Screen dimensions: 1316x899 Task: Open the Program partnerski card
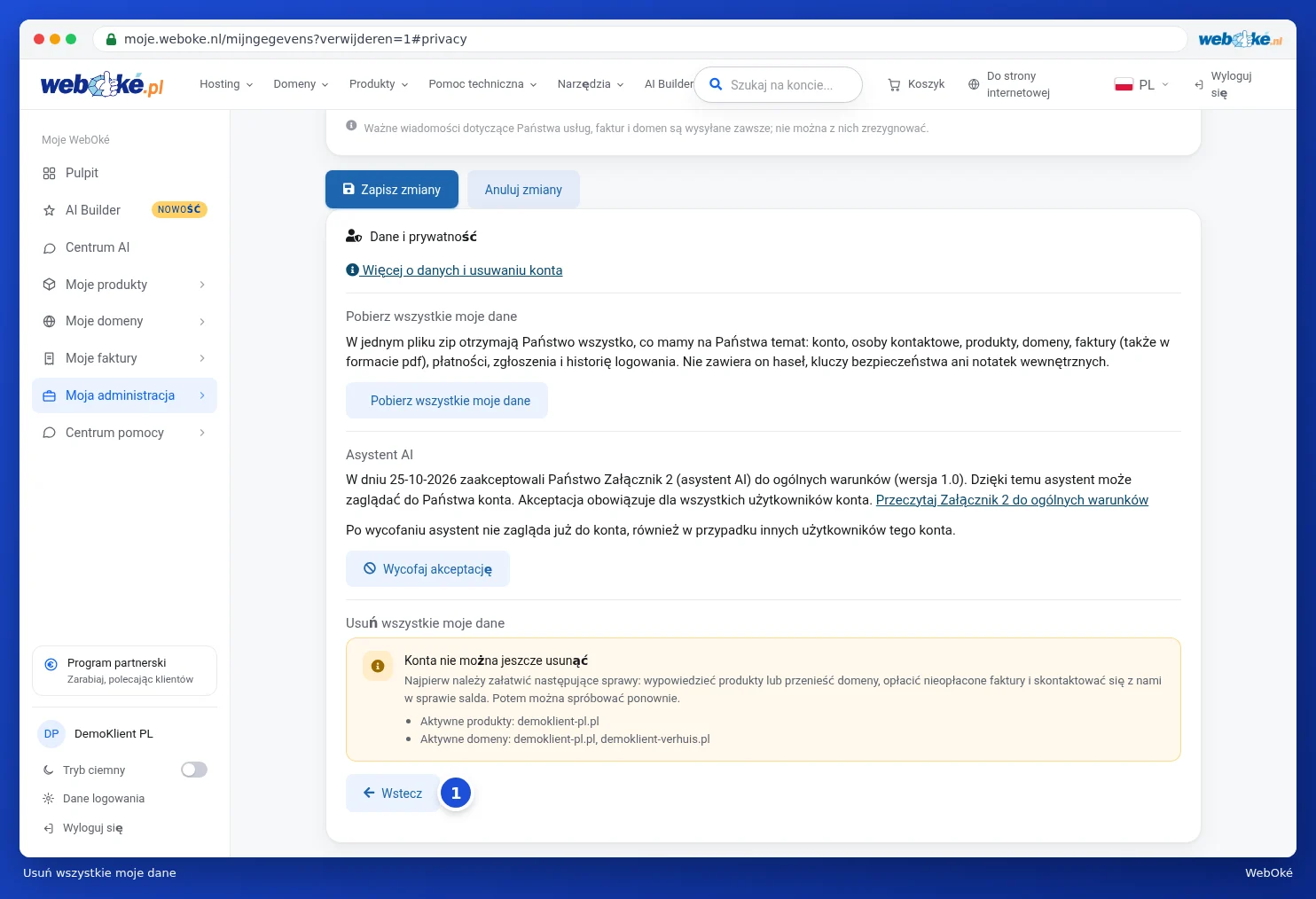124,671
